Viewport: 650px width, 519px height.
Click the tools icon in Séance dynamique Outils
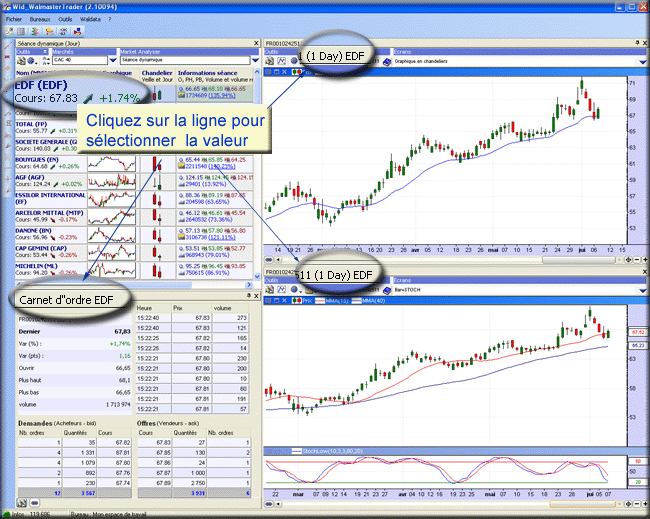(x=21, y=61)
